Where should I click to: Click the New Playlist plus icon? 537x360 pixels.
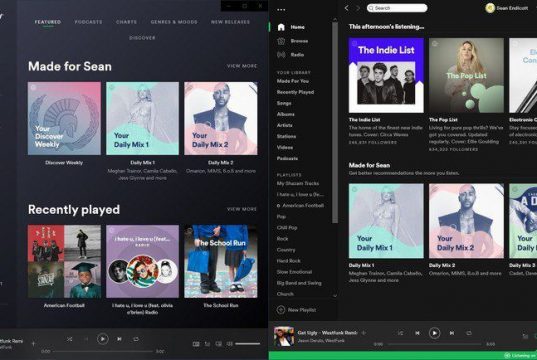(x=281, y=310)
